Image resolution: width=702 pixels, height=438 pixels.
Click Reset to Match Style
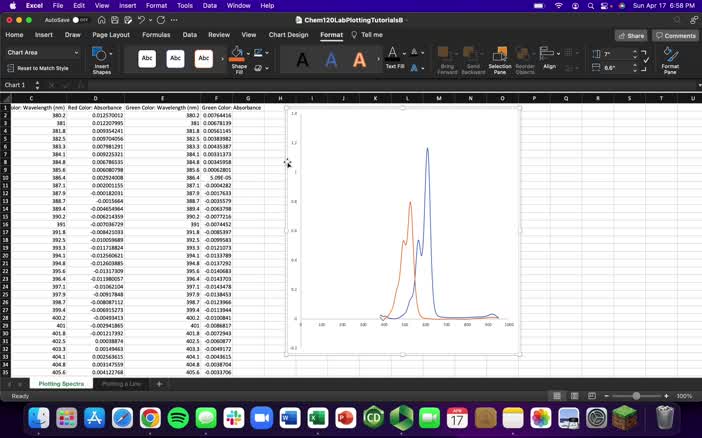(x=38, y=69)
